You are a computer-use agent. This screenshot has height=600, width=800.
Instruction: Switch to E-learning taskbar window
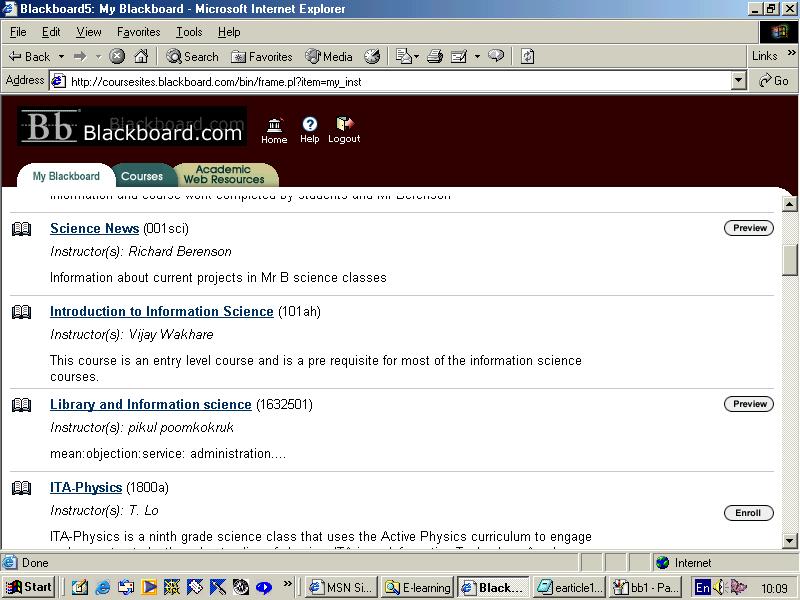(x=418, y=587)
